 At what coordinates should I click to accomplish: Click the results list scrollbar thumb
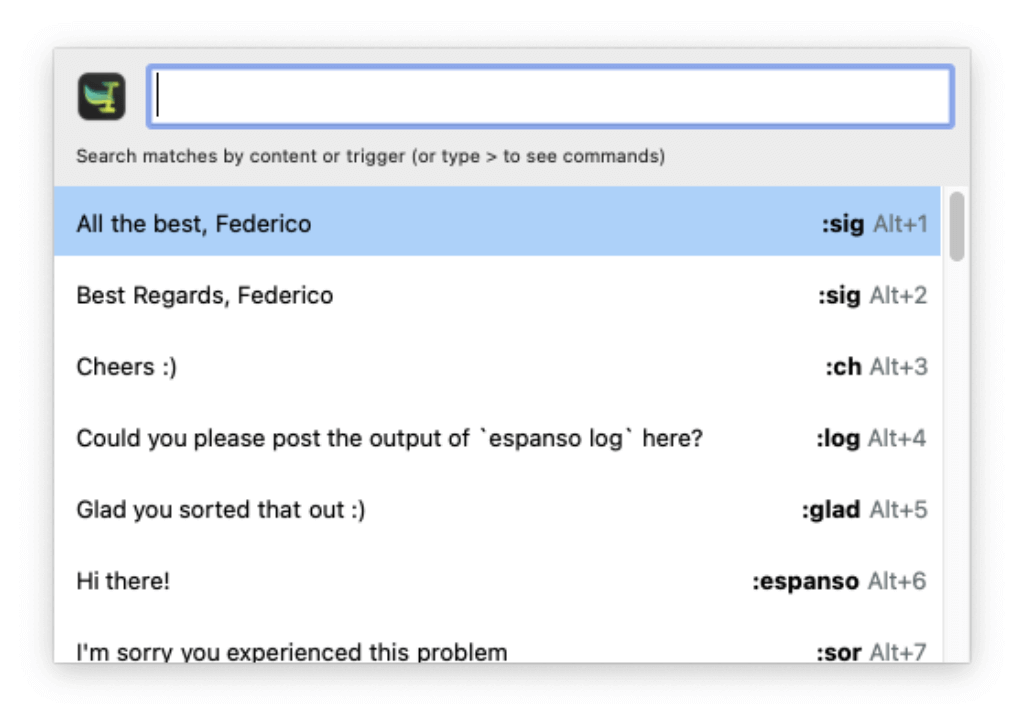[957, 227]
